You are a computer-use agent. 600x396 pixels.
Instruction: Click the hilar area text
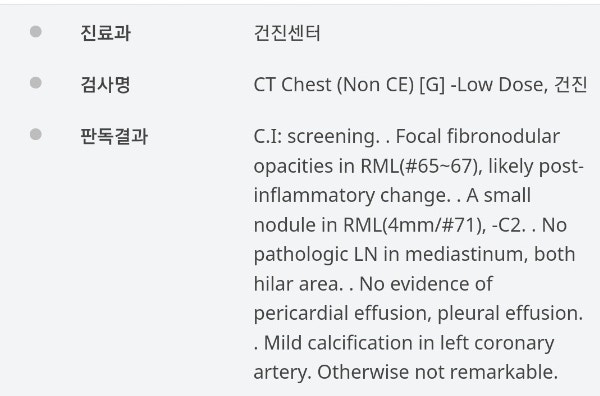point(298,284)
